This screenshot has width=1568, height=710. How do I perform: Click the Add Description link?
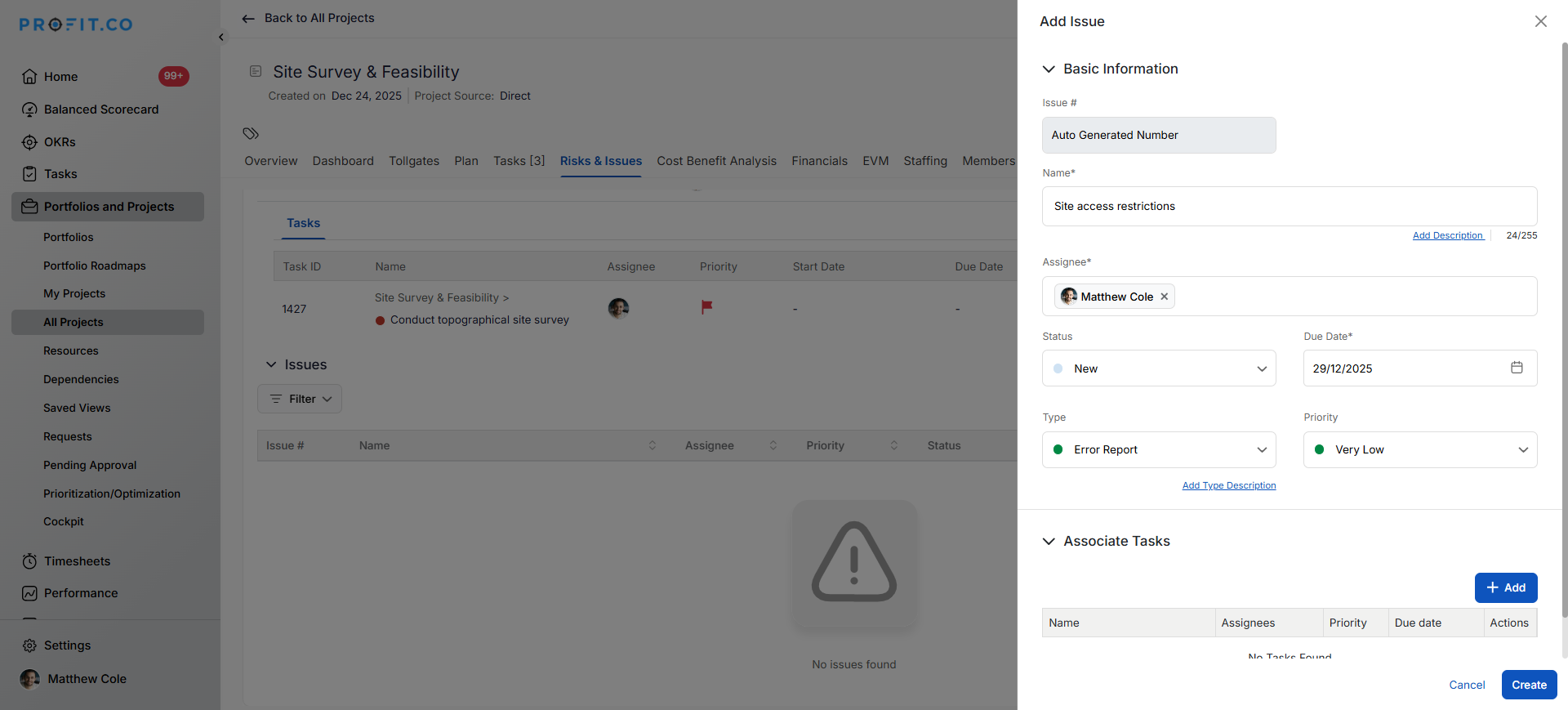pos(1447,235)
